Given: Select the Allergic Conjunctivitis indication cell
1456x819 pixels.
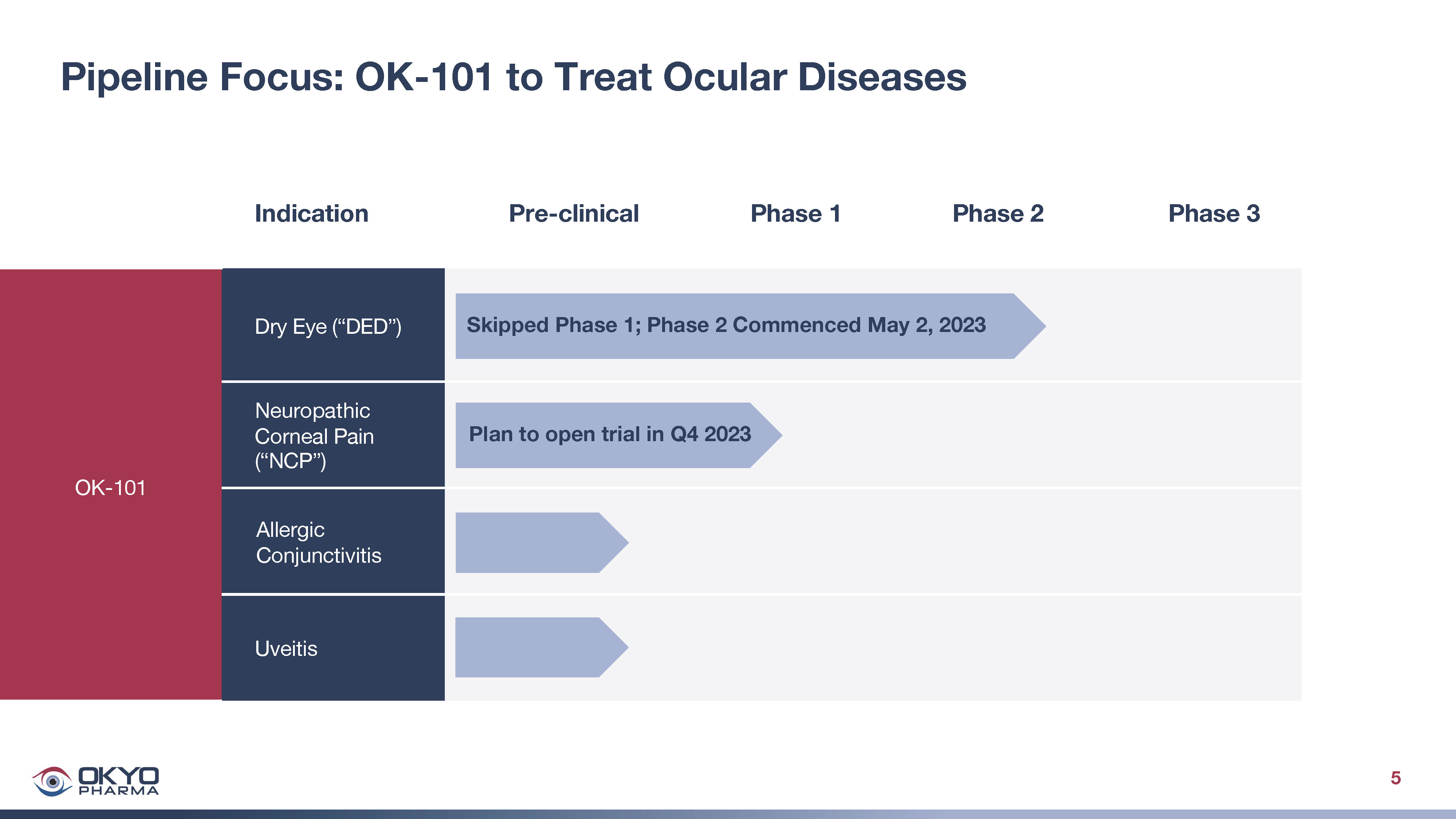Looking at the screenshot, I should click(333, 542).
